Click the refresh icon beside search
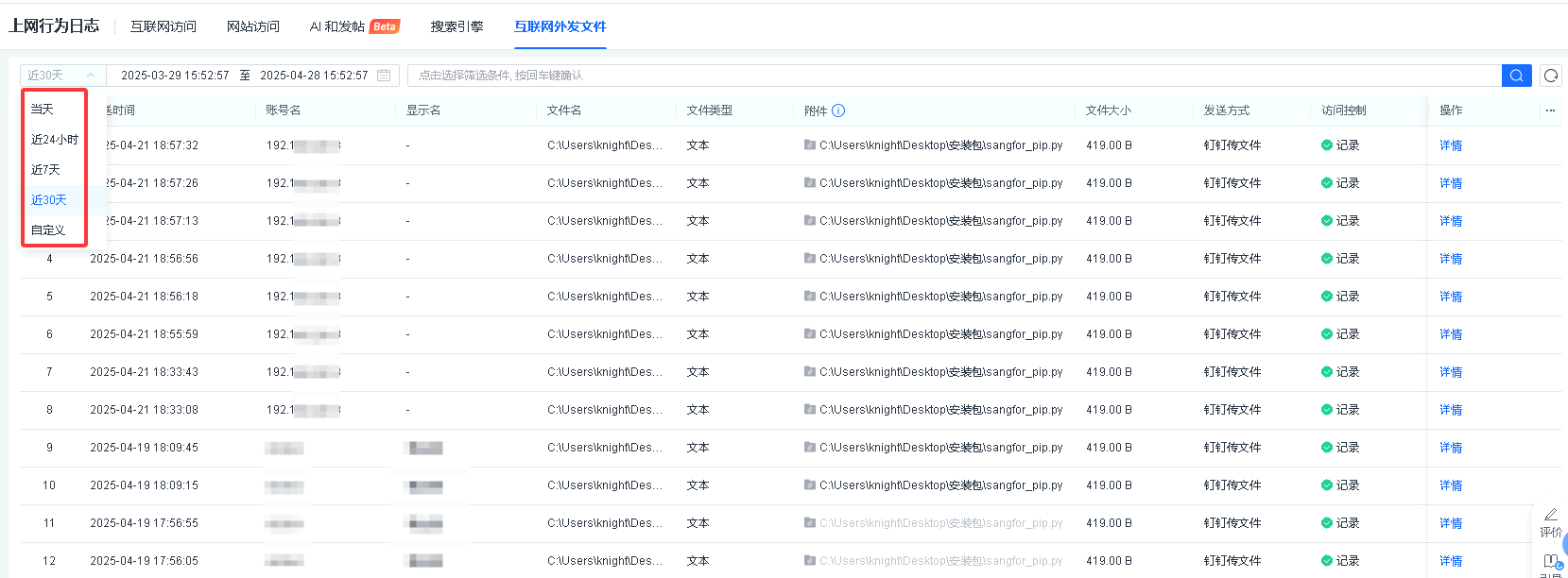Screen dimensions: 1568x578 pos(1550,76)
